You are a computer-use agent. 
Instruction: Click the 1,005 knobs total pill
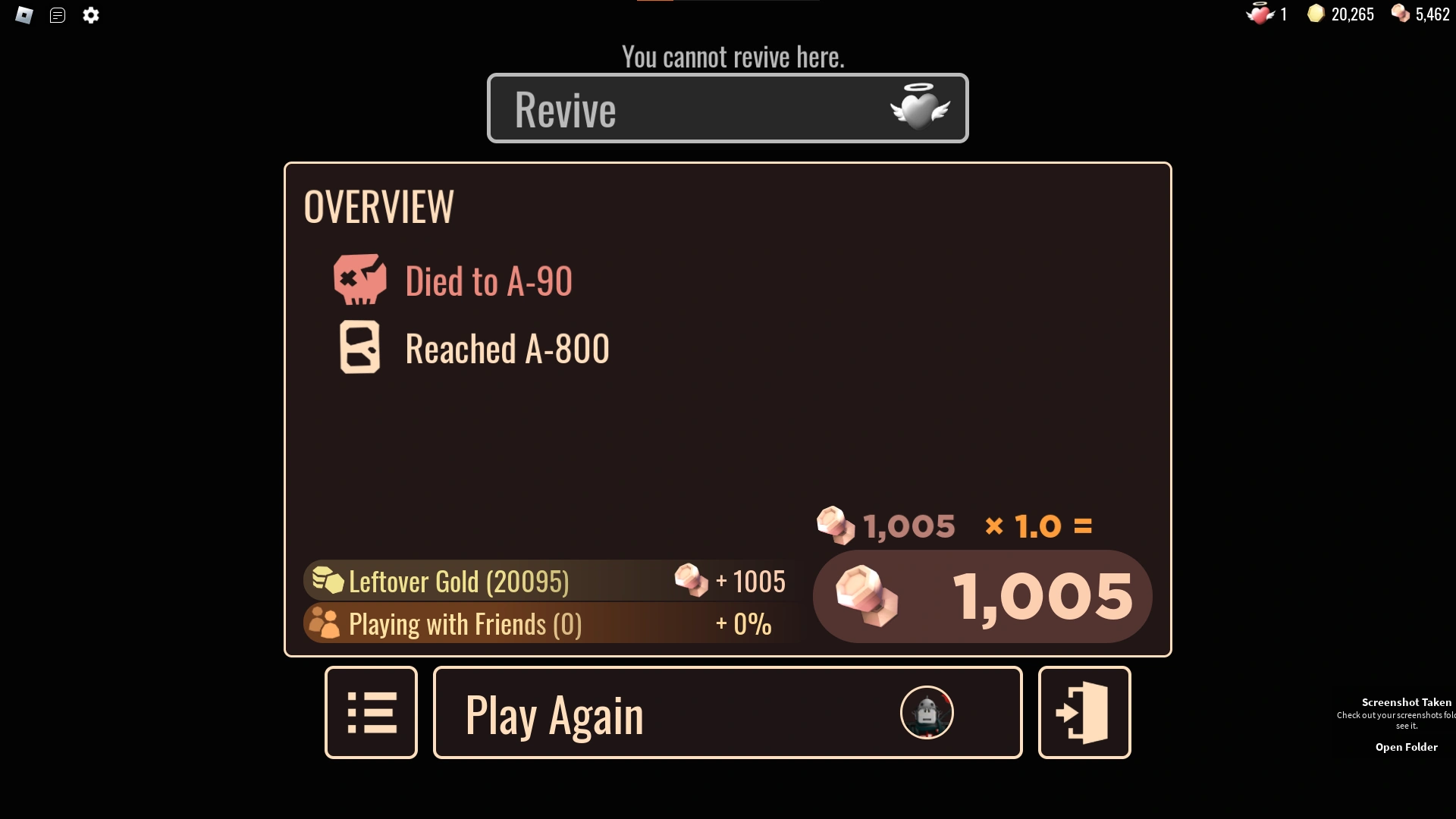click(x=983, y=596)
